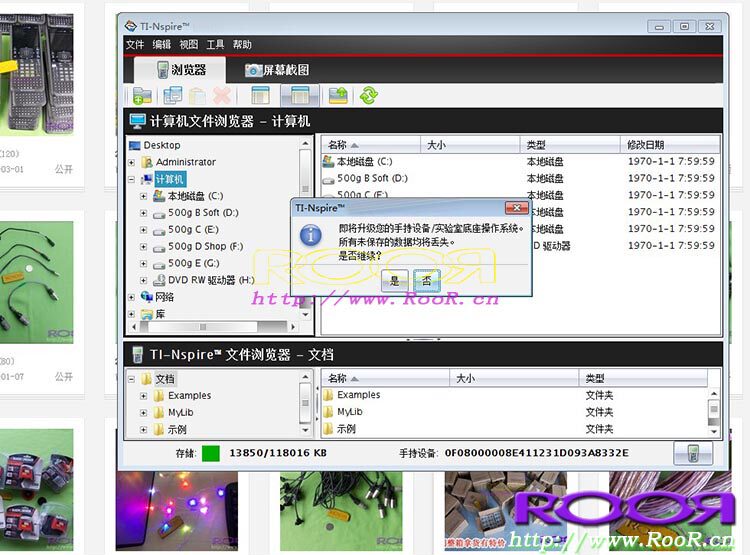The height and width of the screenshot is (555, 750).
Task: Click down arrow of computer tree vertical scrollbar
Action: point(305,314)
